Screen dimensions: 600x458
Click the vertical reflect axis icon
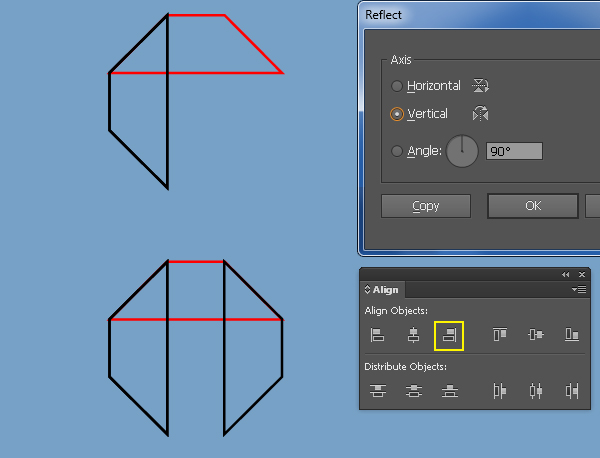pyautogui.click(x=481, y=114)
